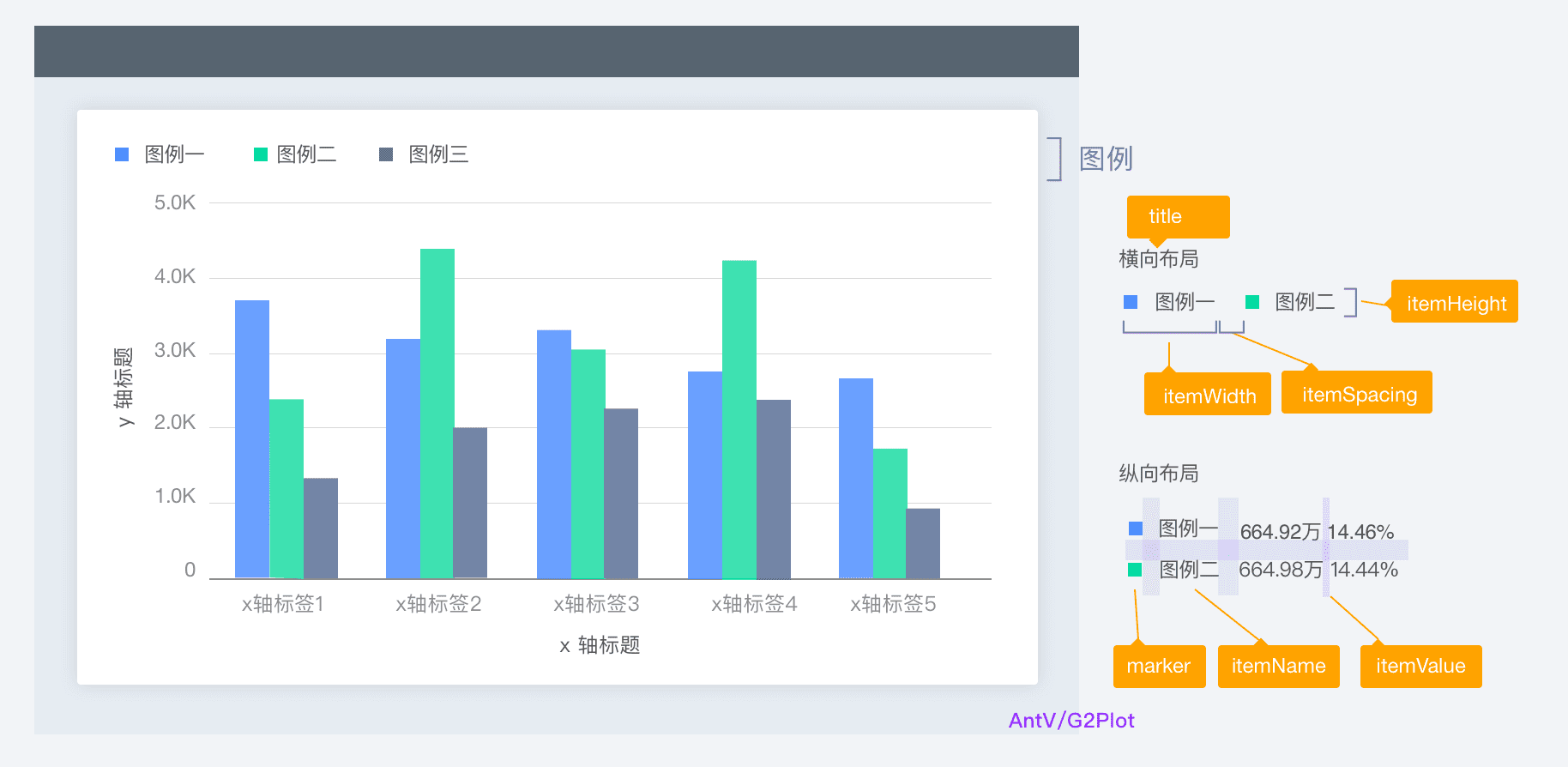Viewport: 1568px width, 767px height.
Task: Click the x轴标签3 axis label
Action: pos(596,604)
